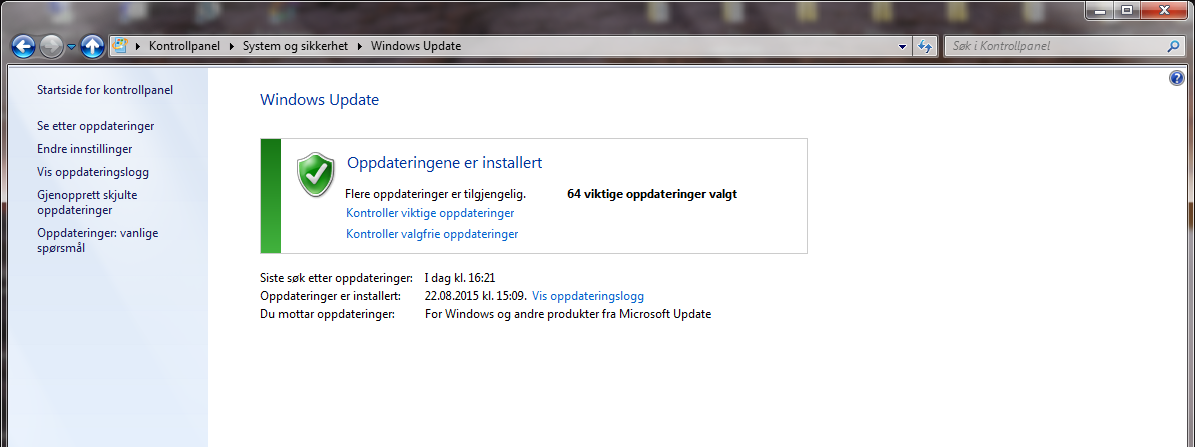Click Kontroller valgfrie oppdateringer link
Viewport: 1195px width, 447px height.
(x=432, y=235)
